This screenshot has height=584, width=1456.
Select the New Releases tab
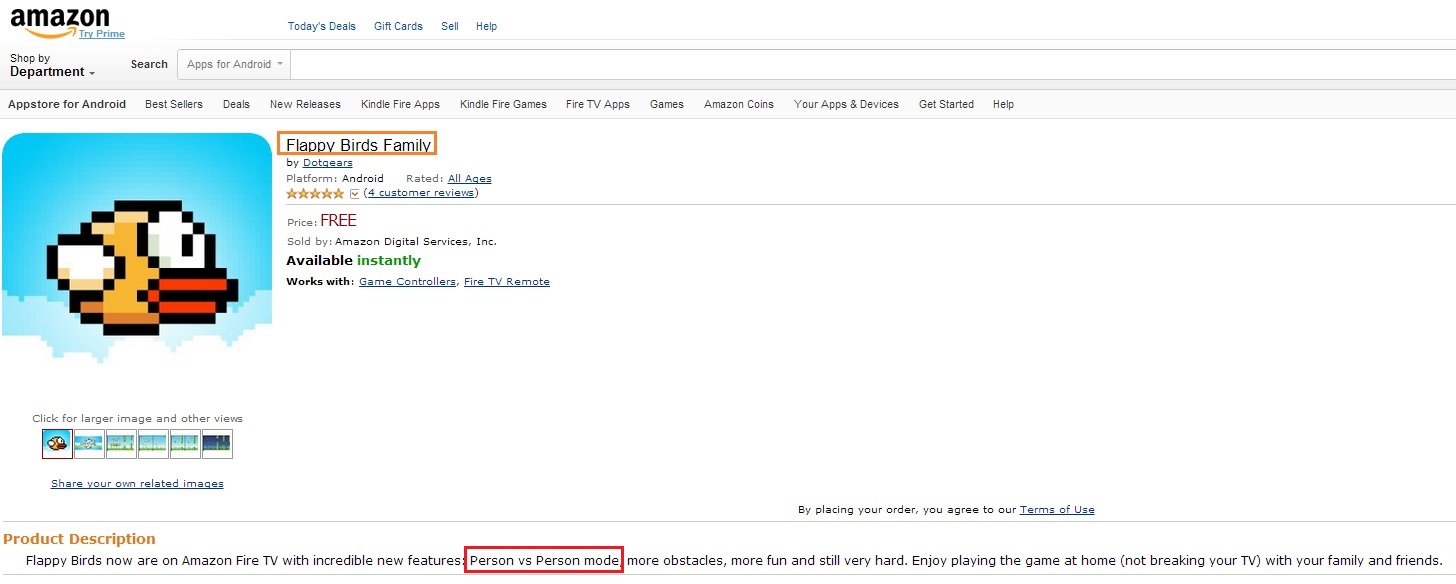pos(305,104)
